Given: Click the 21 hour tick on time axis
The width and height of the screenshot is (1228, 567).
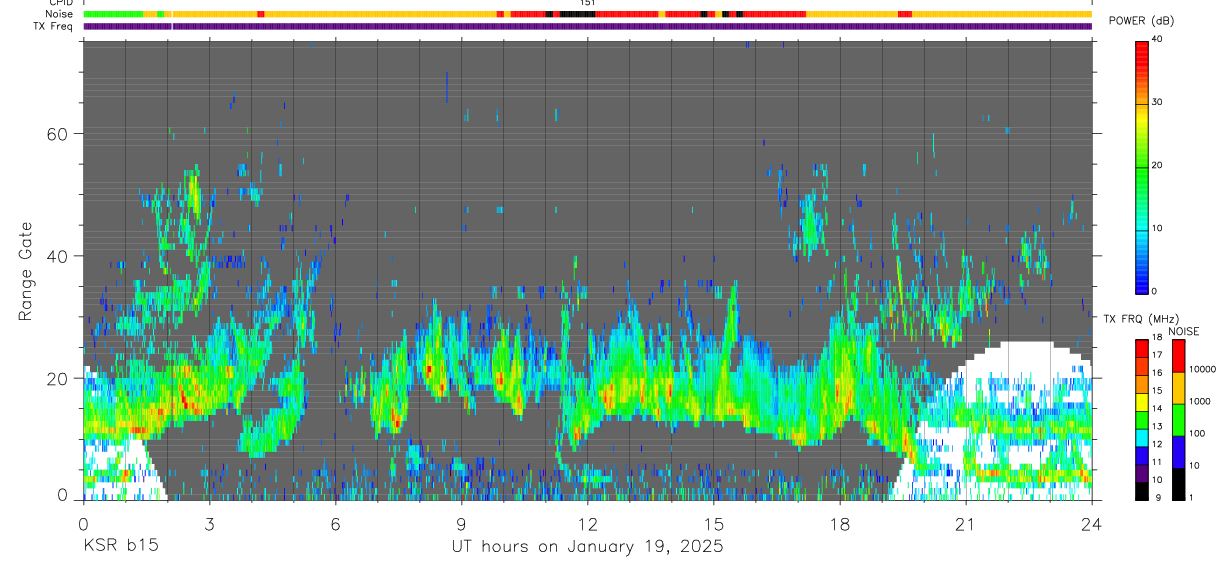Looking at the screenshot, I should 966,524.
